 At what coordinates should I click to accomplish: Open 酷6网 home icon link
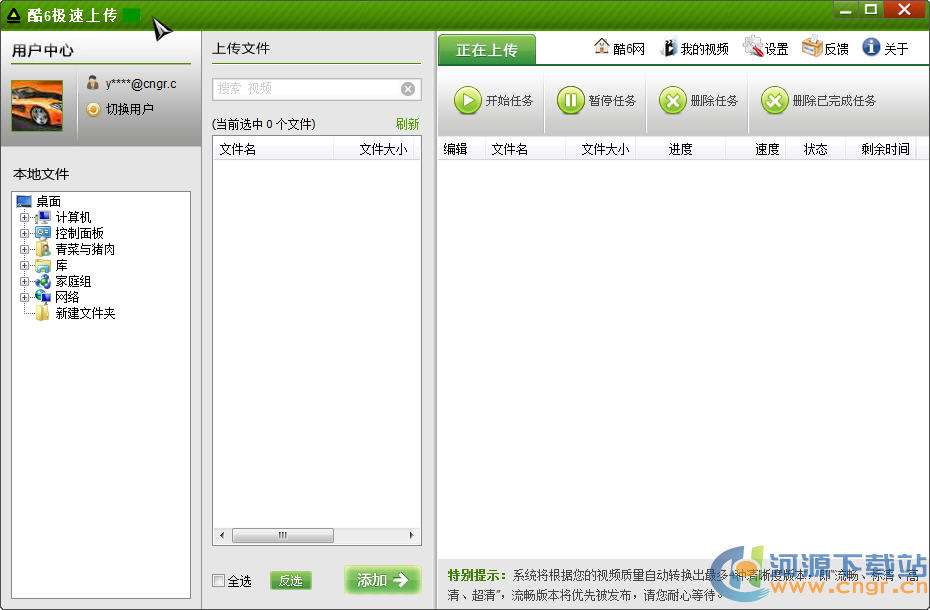click(x=602, y=47)
